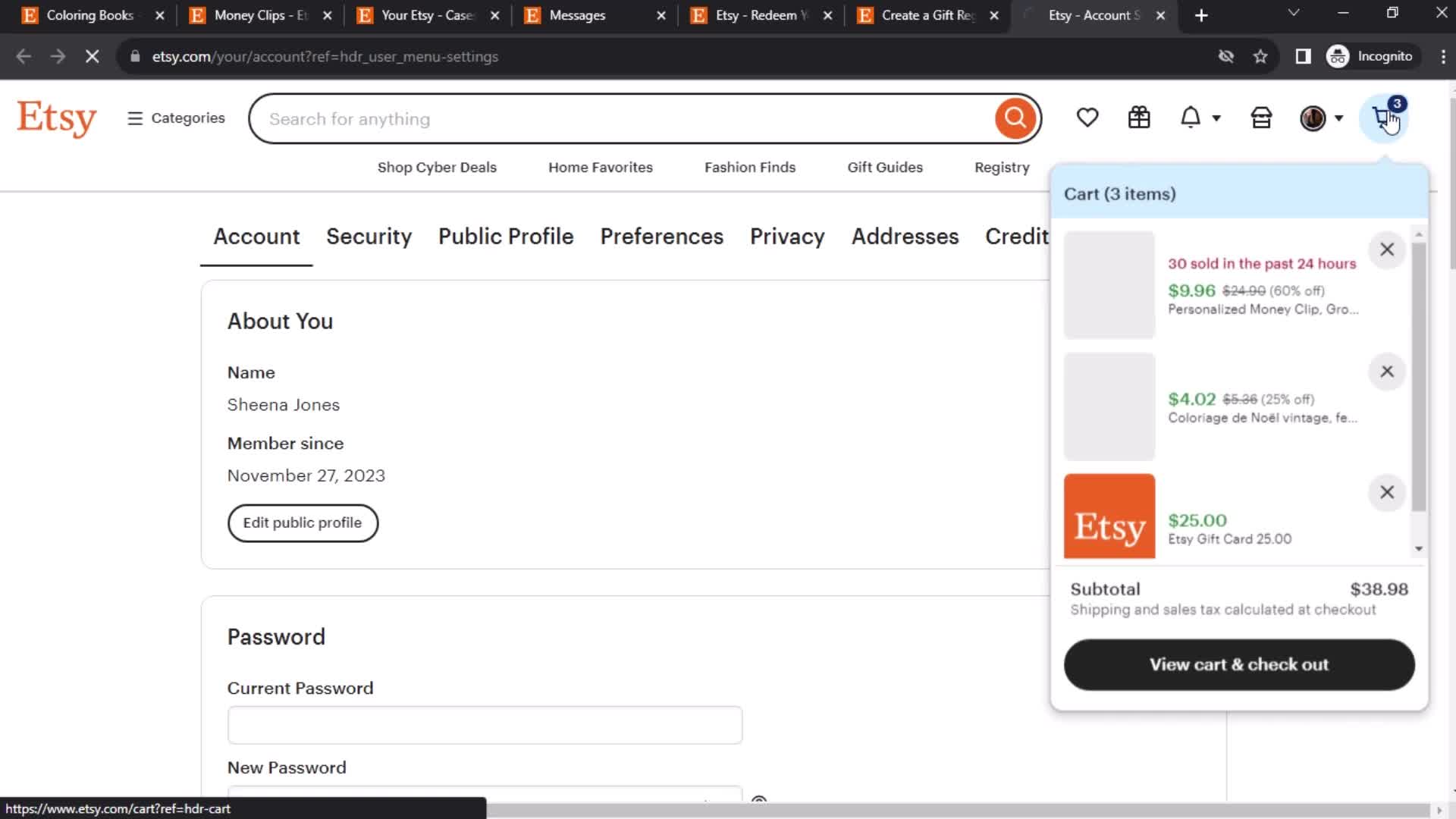Viewport: 1456px width, 819px height.
Task: Click Edit public profile button
Action: pos(303,523)
